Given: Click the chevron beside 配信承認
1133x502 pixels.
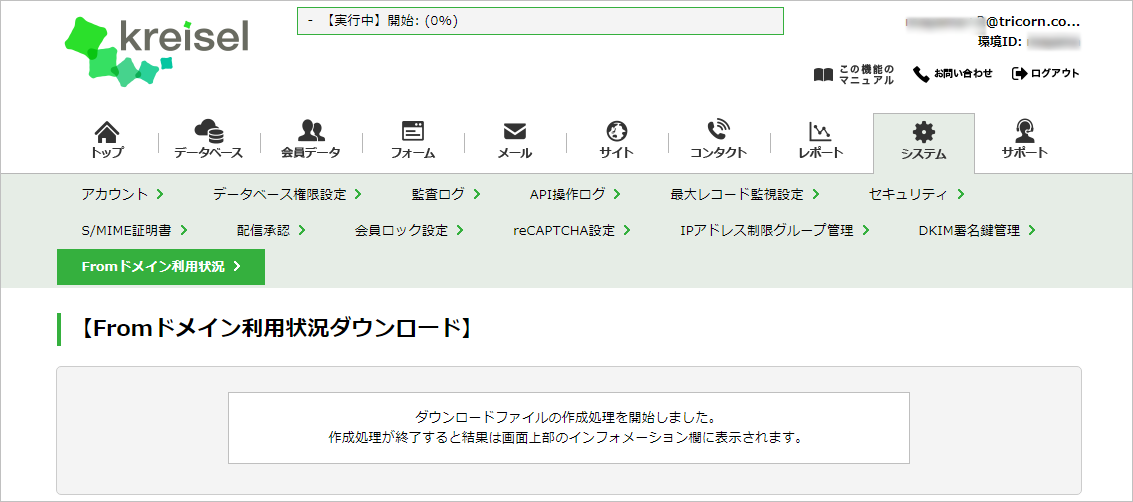Looking at the screenshot, I should pyautogui.click(x=302, y=230).
